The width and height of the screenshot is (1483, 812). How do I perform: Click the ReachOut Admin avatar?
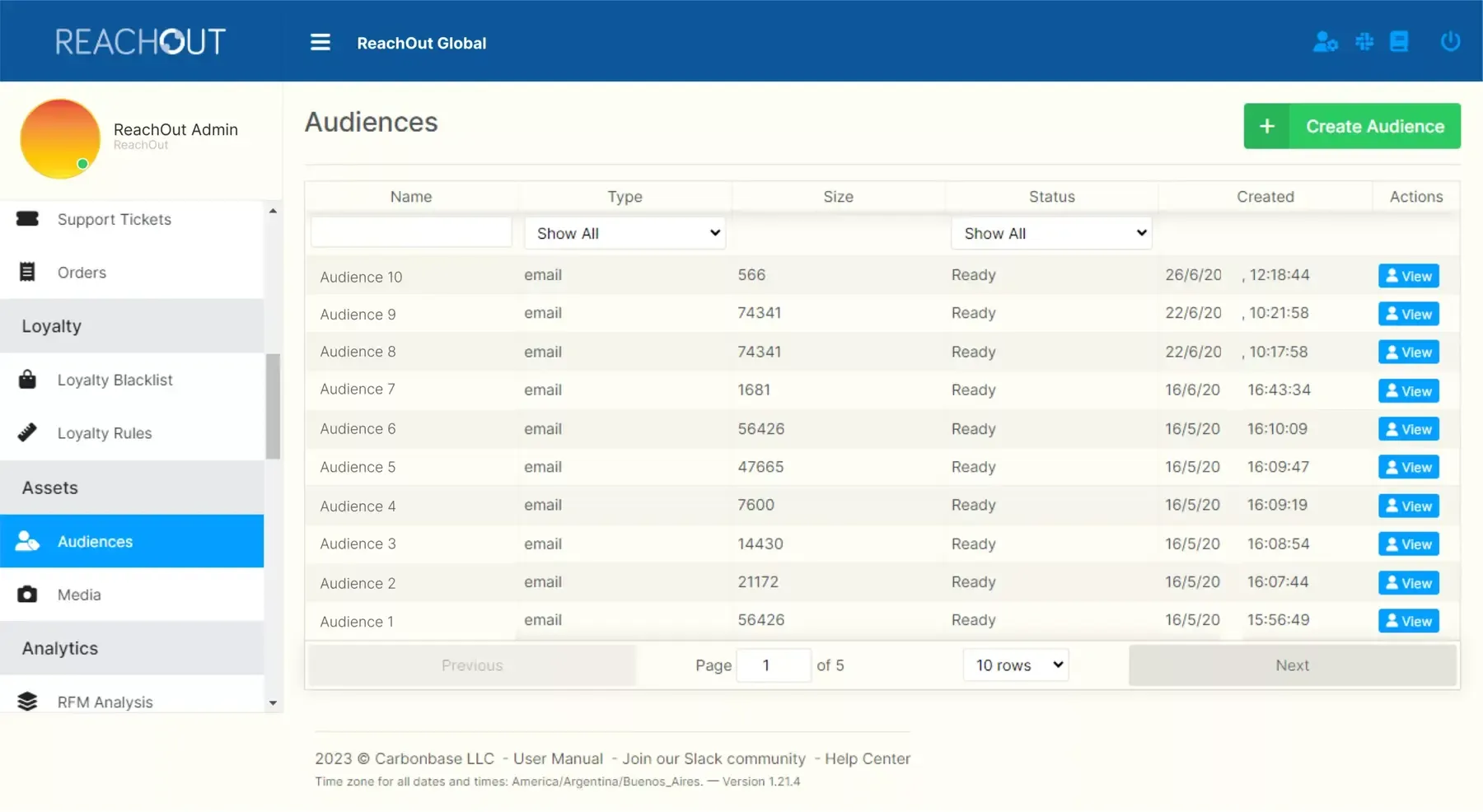tap(60, 138)
